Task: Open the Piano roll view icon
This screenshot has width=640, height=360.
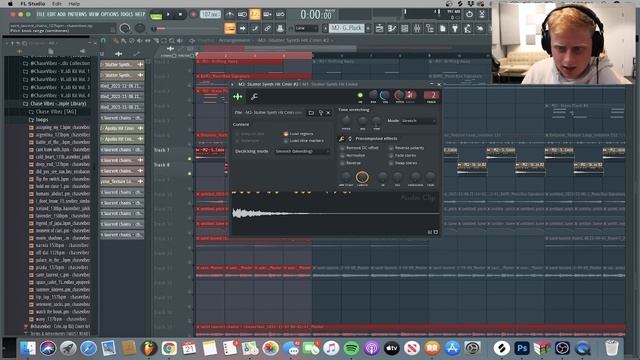Action: [x=392, y=28]
